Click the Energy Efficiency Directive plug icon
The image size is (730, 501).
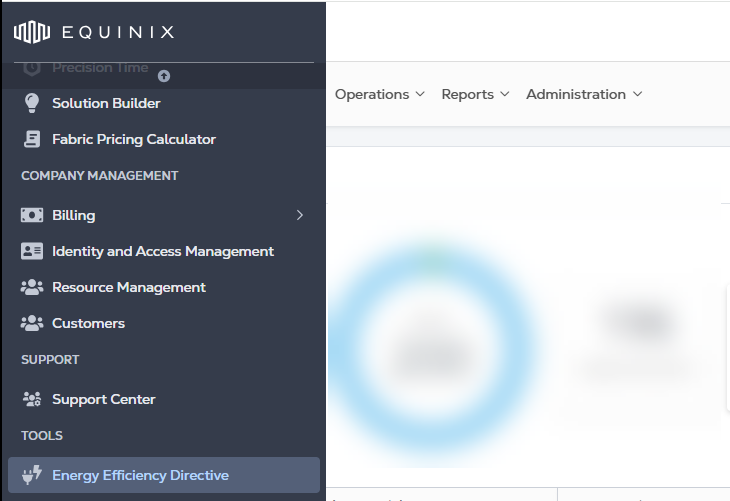pyautogui.click(x=32, y=475)
